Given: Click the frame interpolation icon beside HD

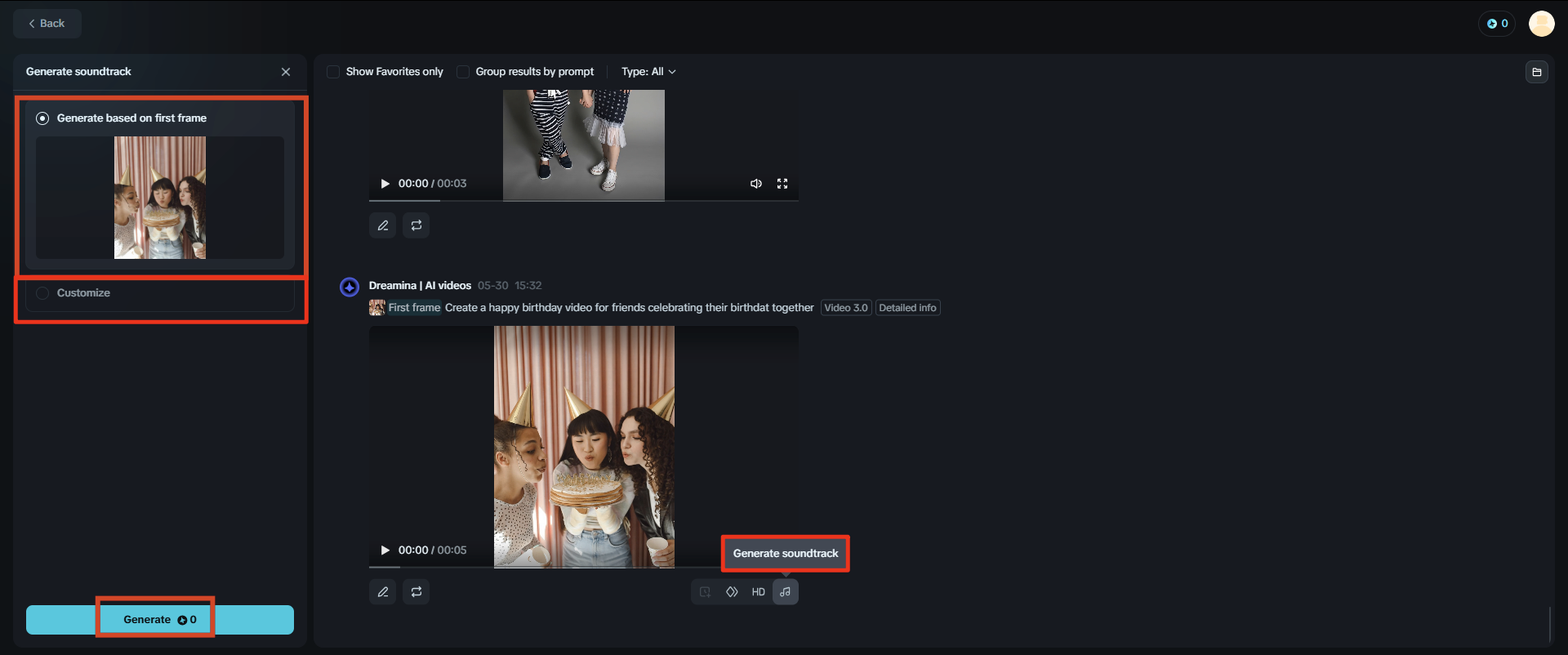Looking at the screenshot, I should (x=732, y=592).
